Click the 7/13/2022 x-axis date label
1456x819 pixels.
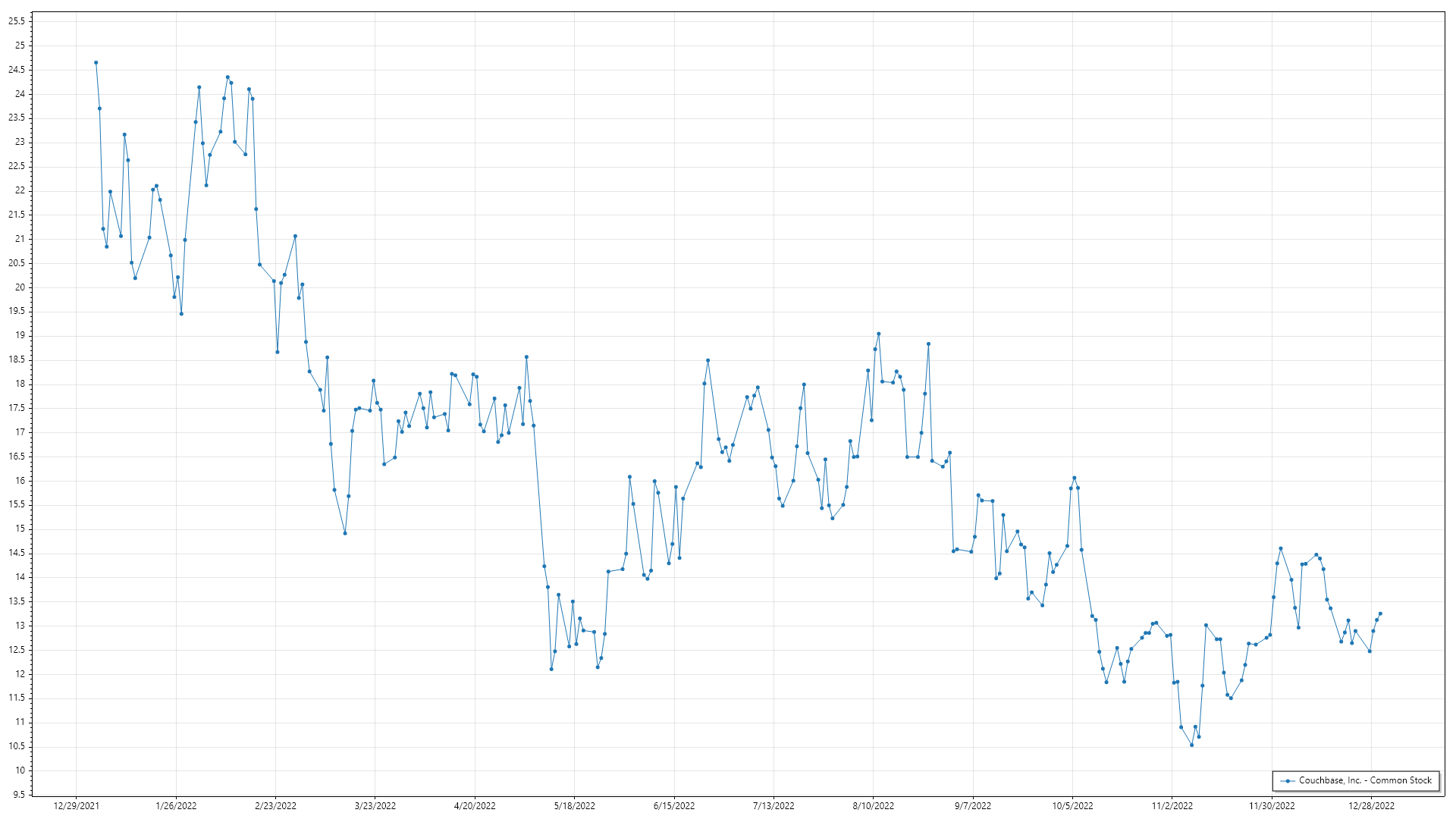773,806
